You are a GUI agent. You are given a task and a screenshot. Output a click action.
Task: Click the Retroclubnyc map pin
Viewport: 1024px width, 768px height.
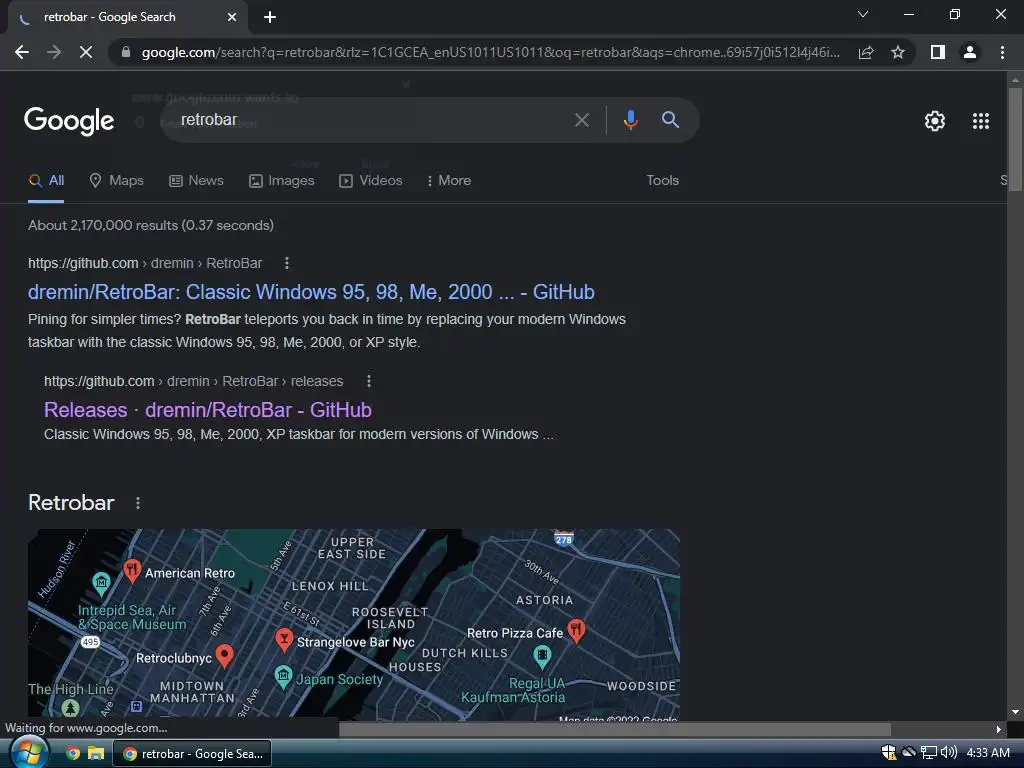[x=225, y=656]
